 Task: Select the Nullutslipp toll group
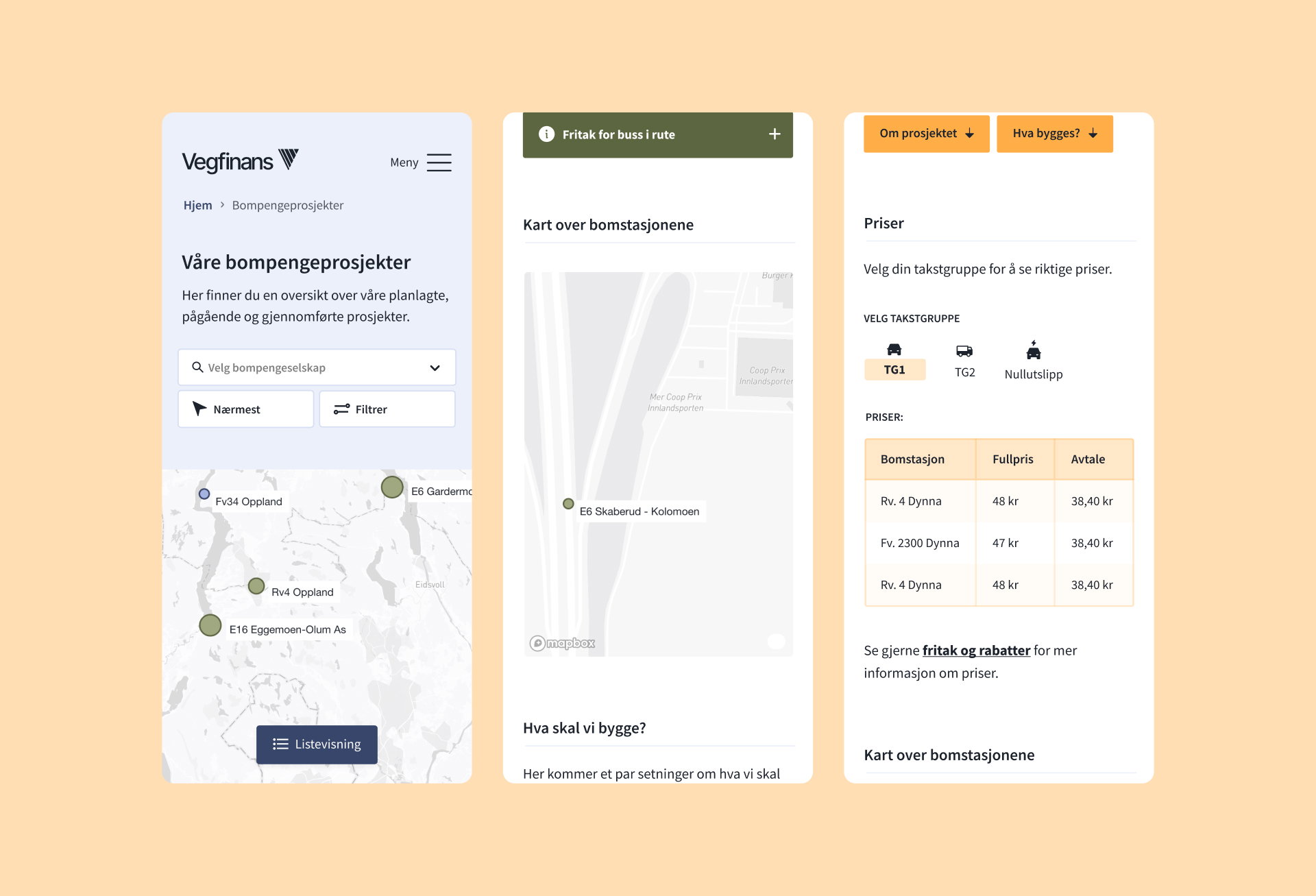click(x=1034, y=361)
